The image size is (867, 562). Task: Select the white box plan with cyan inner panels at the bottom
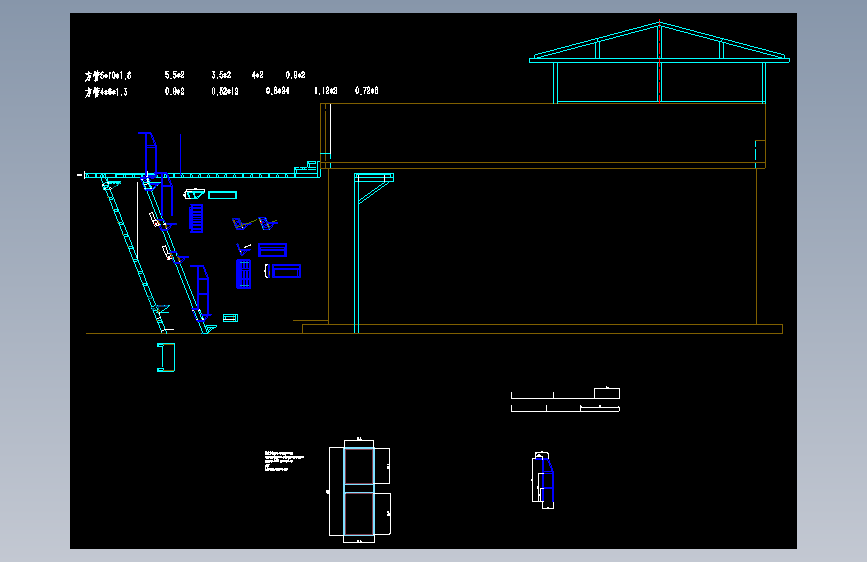(x=359, y=491)
